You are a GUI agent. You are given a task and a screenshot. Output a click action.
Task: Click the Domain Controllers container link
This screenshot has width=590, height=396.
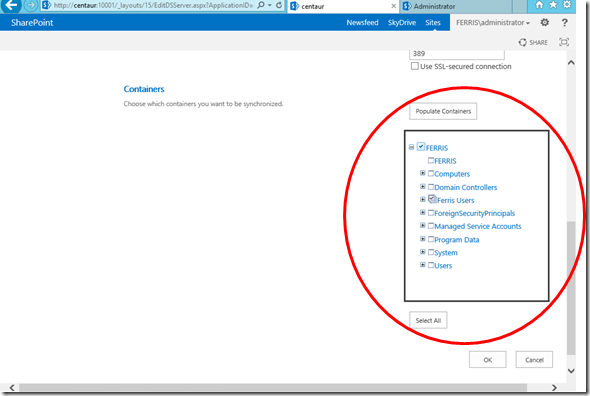tap(465, 187)
